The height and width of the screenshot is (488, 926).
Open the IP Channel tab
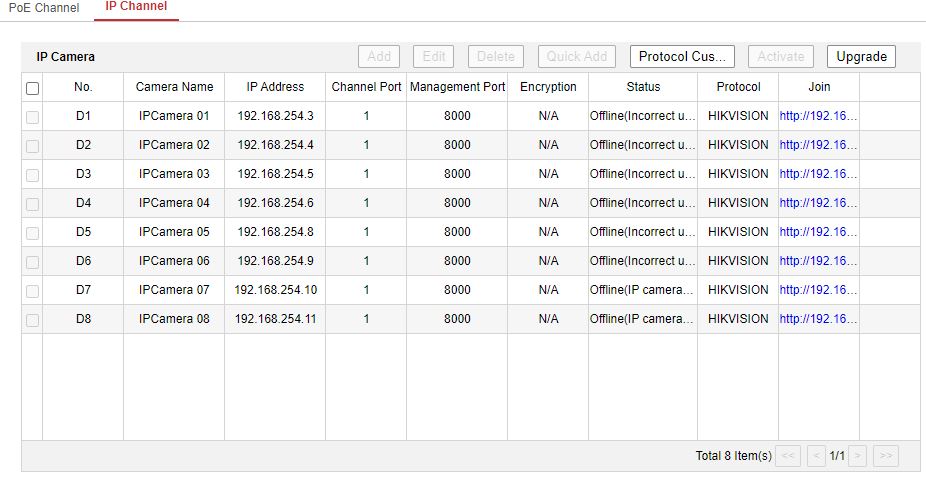click(x=136, y=7)
